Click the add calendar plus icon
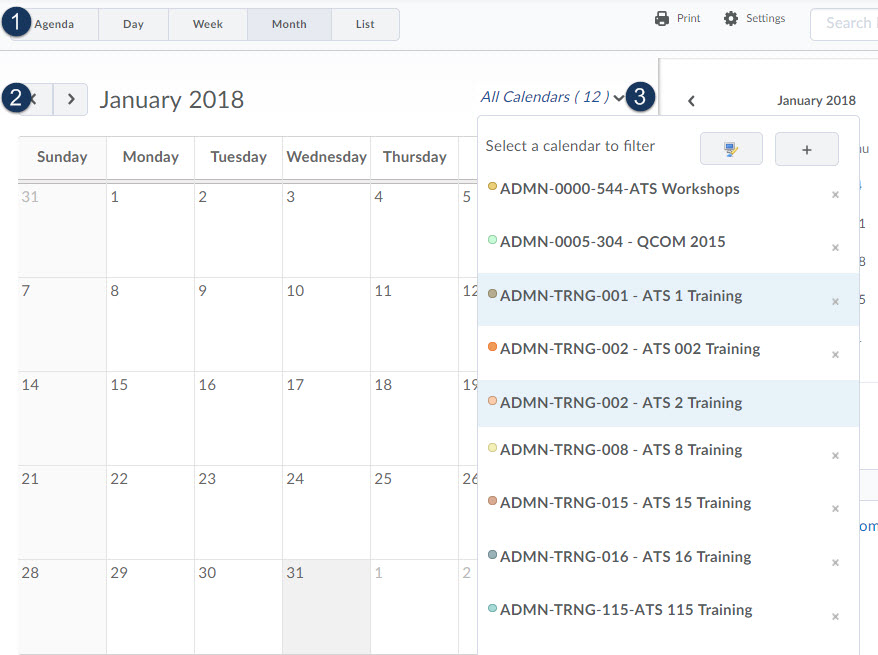878x655 pixels. 806,148
